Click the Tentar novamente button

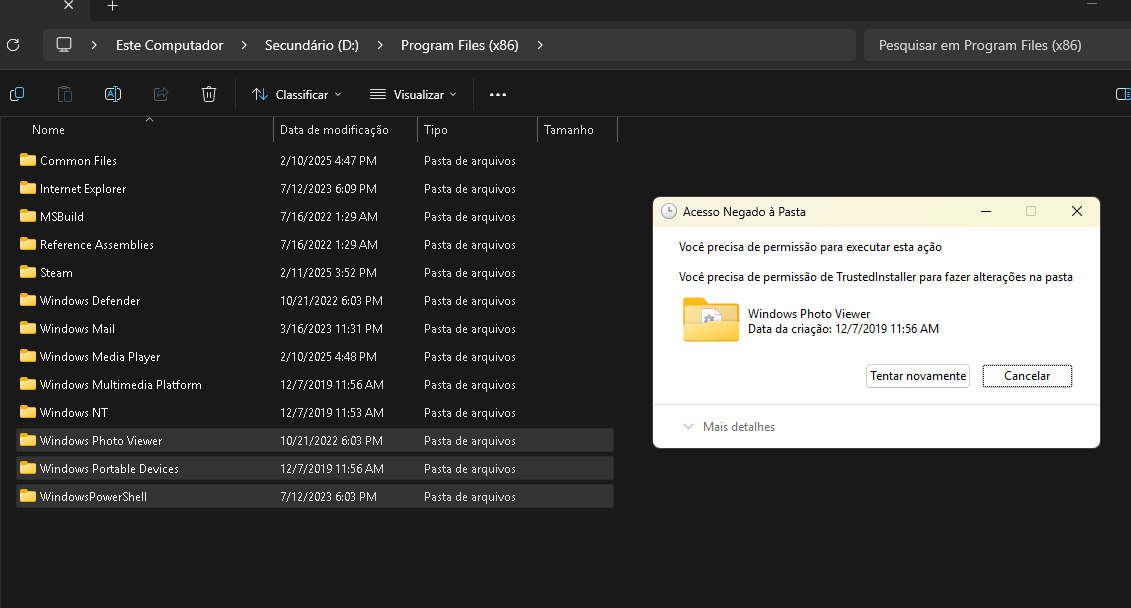(x=917, y=376)
